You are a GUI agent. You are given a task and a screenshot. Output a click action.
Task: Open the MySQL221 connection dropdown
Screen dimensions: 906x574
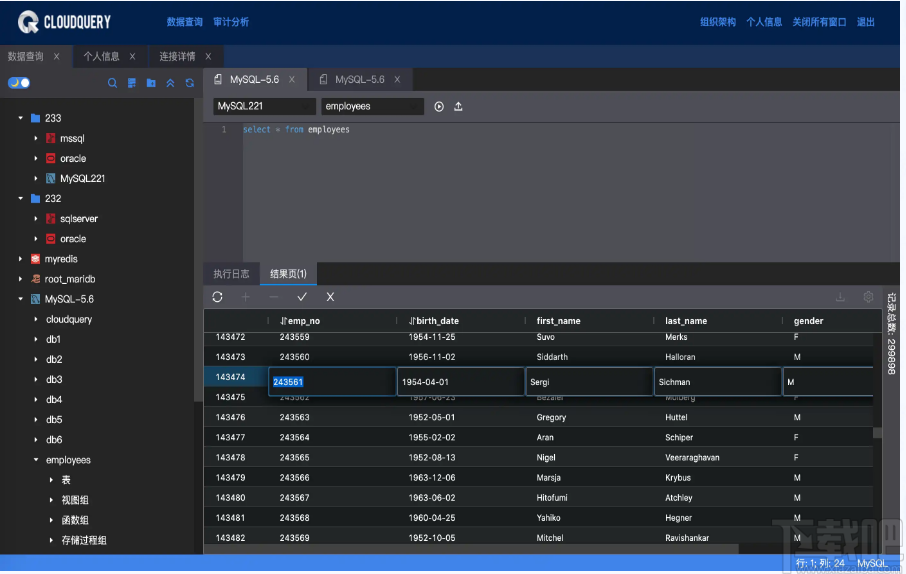click(x=264, y=106)
